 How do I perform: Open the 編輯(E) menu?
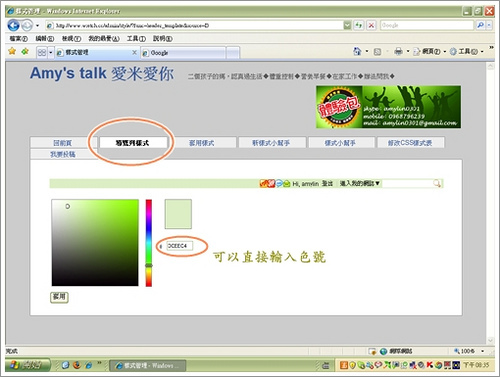45,39
